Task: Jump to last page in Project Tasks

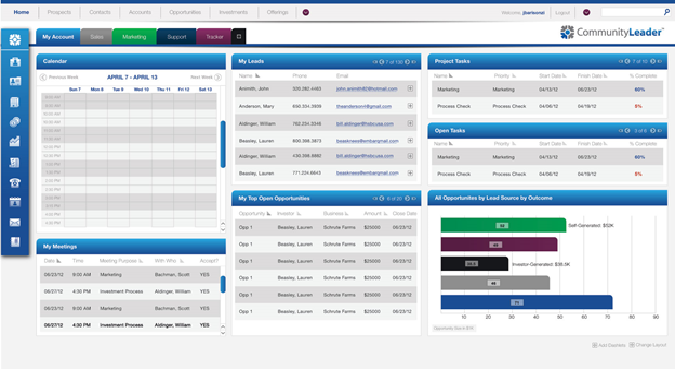Action: [660, 62]
